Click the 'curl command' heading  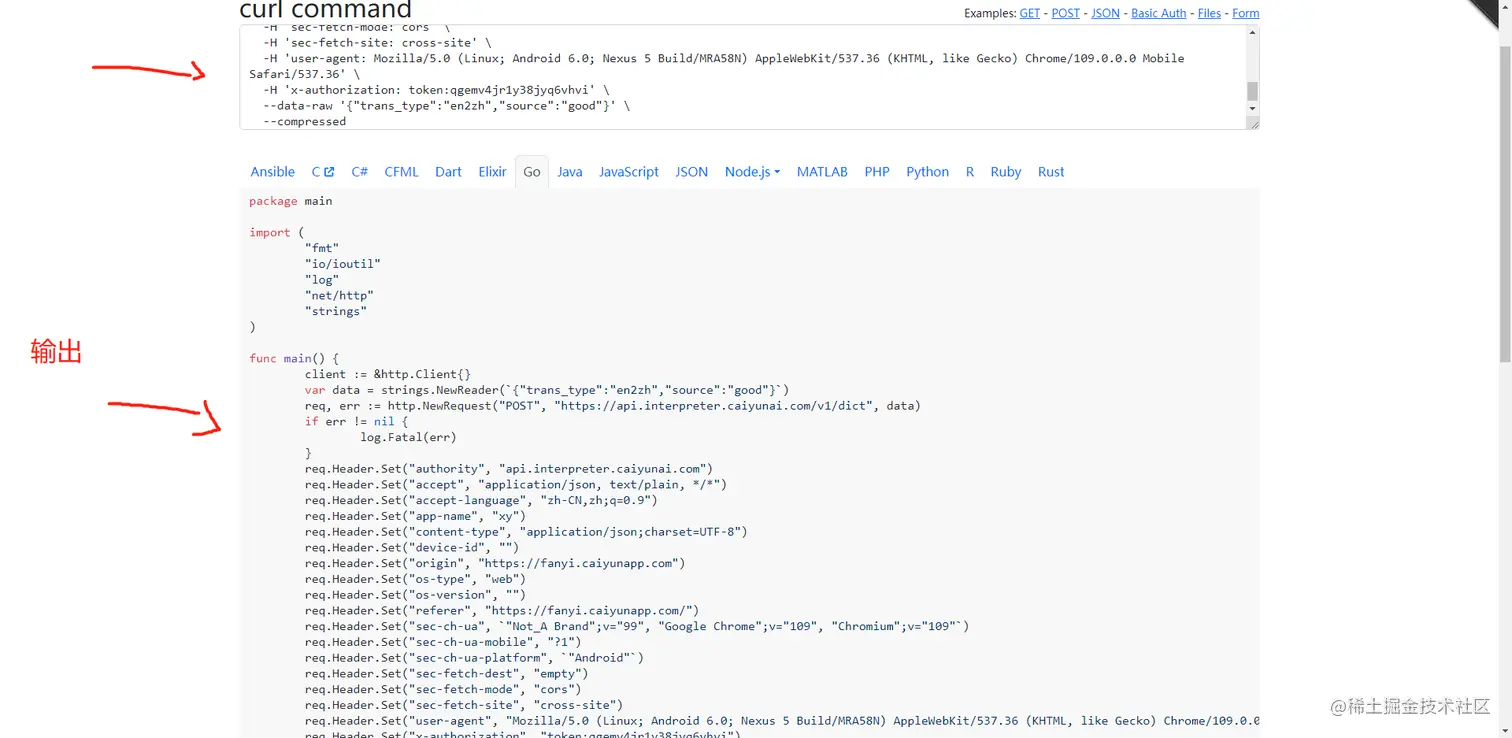[x=325, y=10]
